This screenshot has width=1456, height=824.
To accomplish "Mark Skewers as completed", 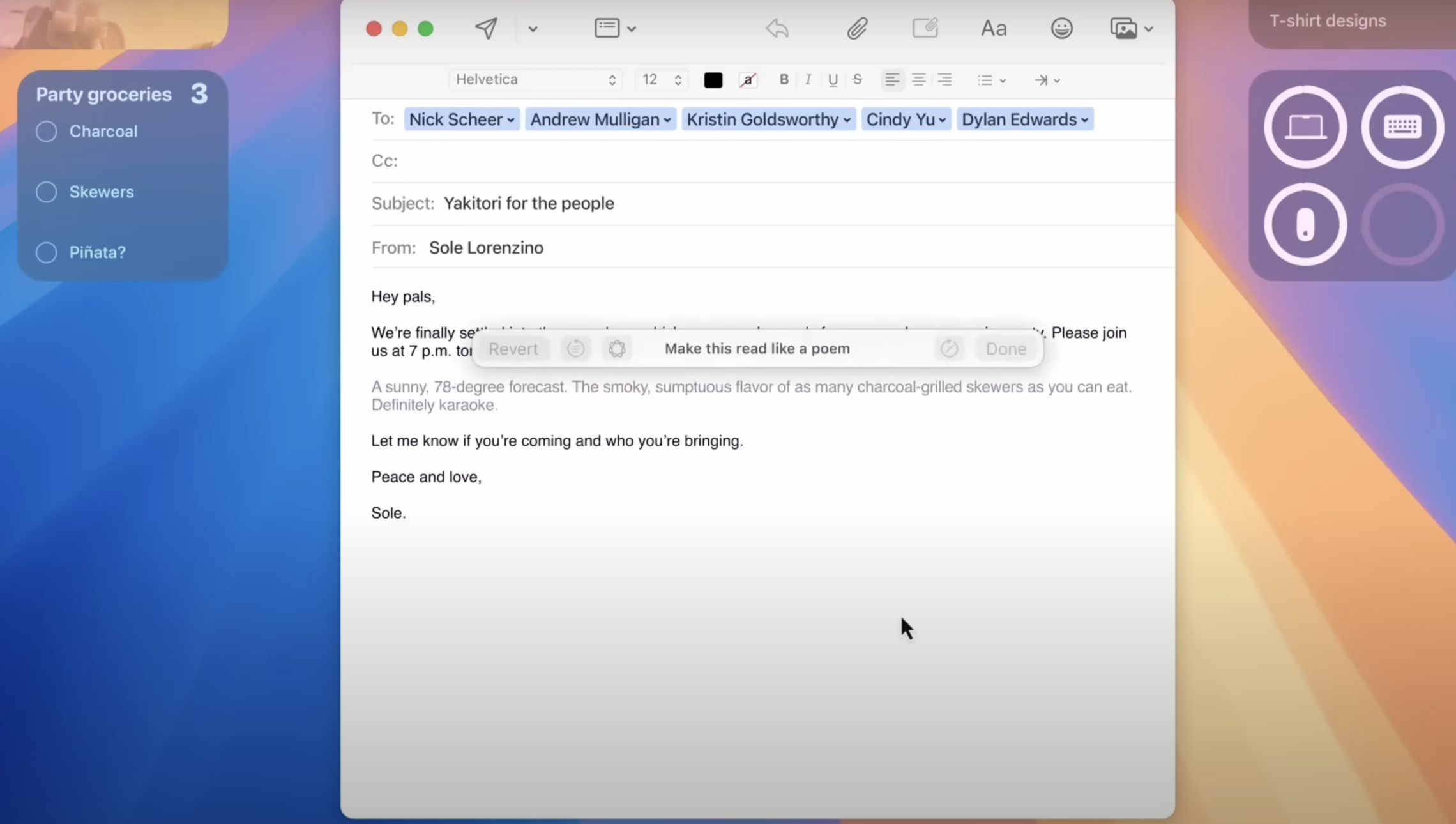I will [45, 192].
